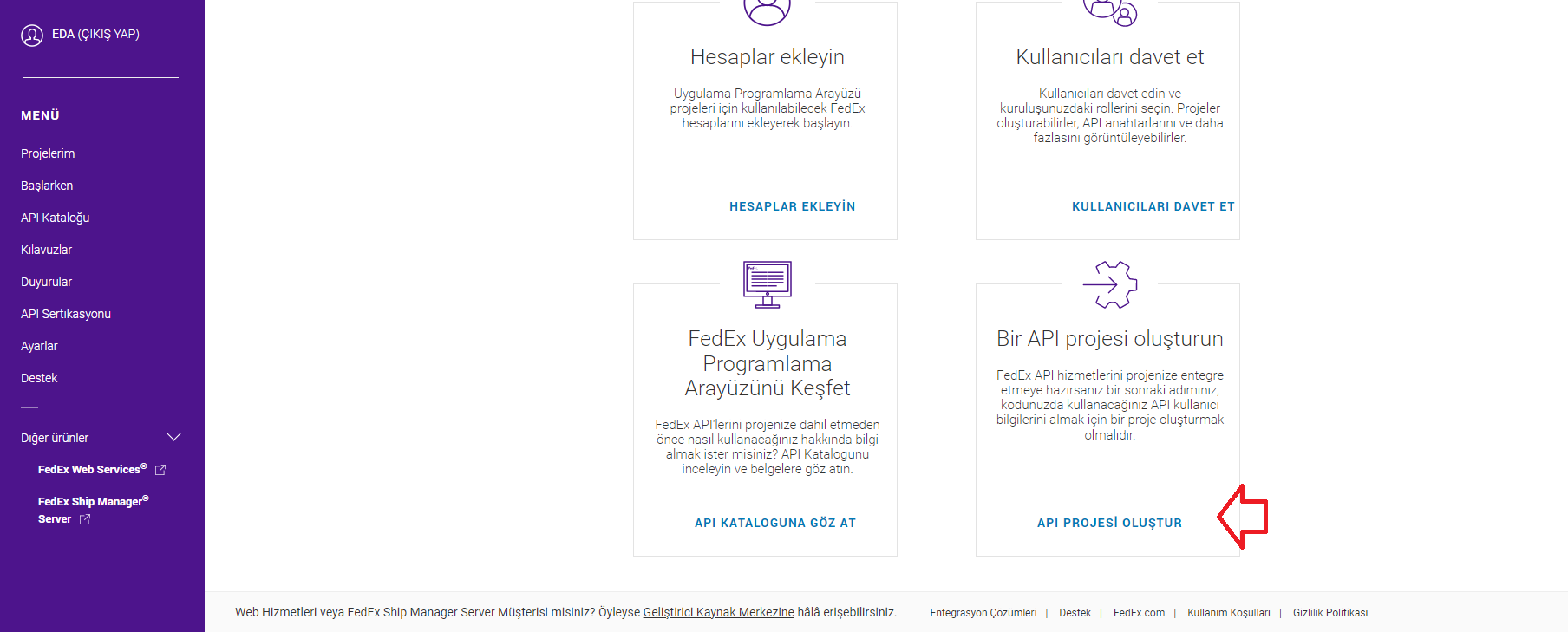Log out via EDA (ÇIKIŞ YAP)
This screenshot has height=632, width=1568.
[95, 35]
